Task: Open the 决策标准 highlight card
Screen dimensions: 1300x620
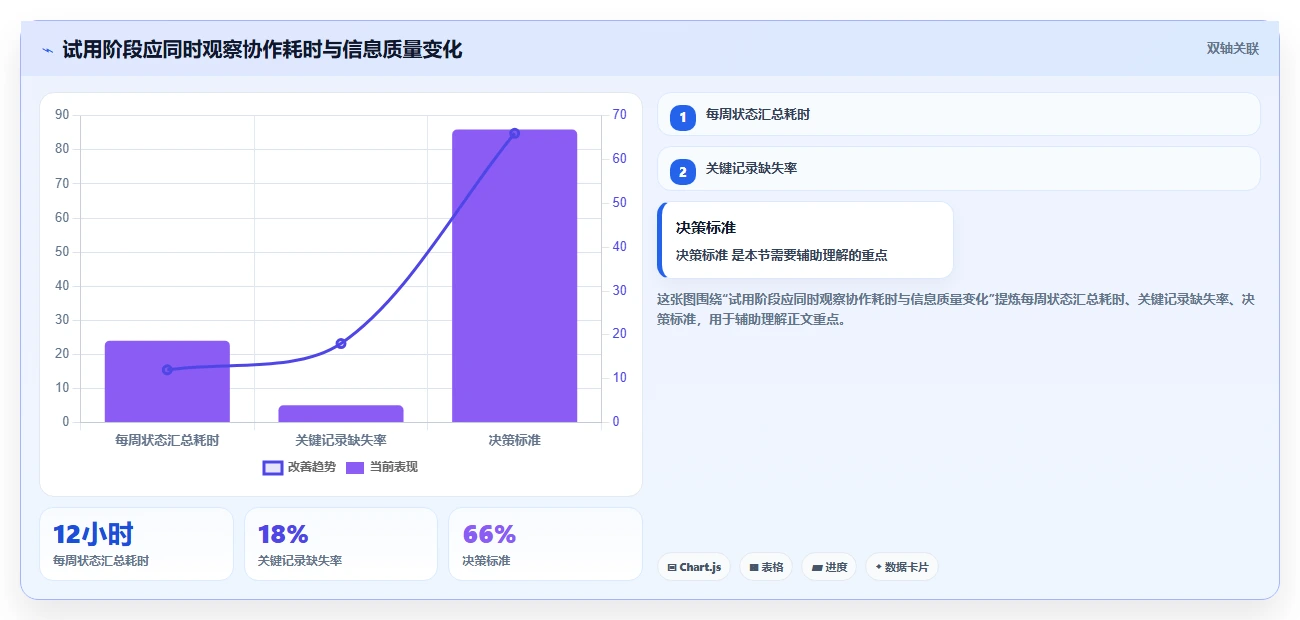Action: [x=805, y=240]
